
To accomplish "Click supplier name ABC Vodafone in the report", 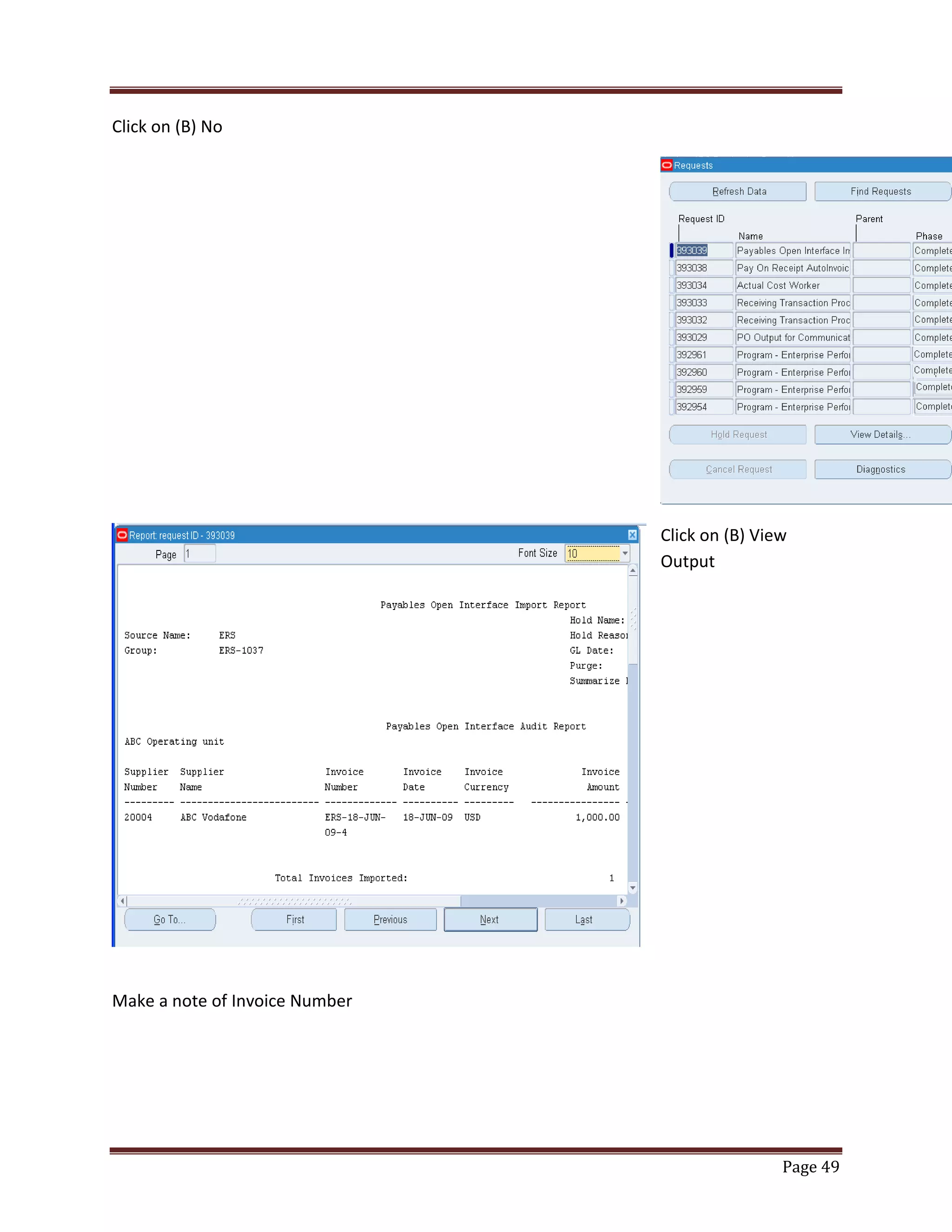I will pyautogui.click(x=213, y=817).
